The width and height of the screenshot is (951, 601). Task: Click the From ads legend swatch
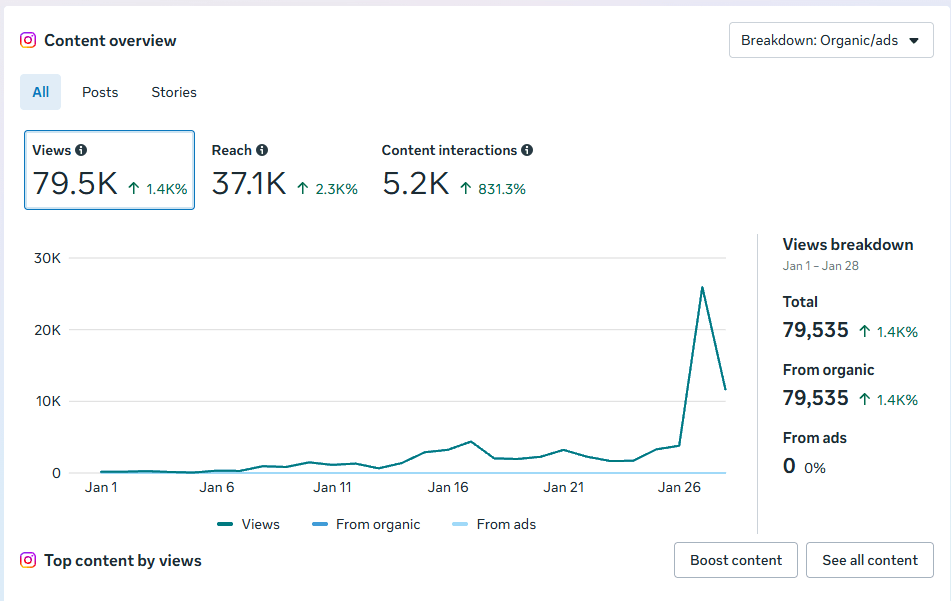[x=460, y=524]
